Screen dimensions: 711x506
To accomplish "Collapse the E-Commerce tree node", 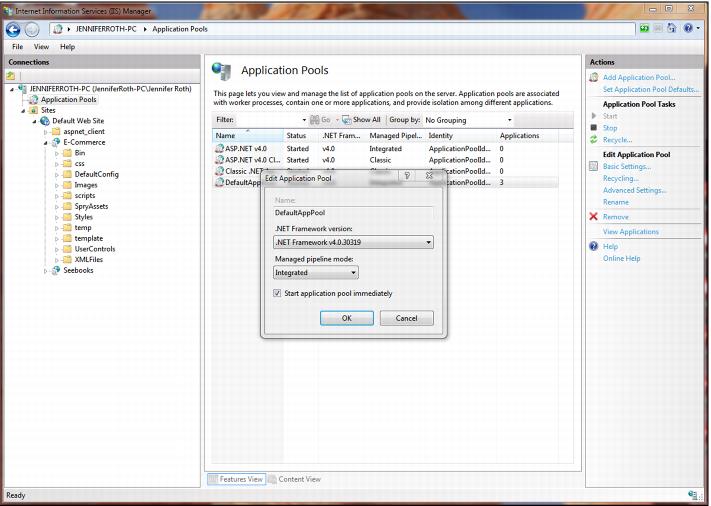I will coord(45,143).
